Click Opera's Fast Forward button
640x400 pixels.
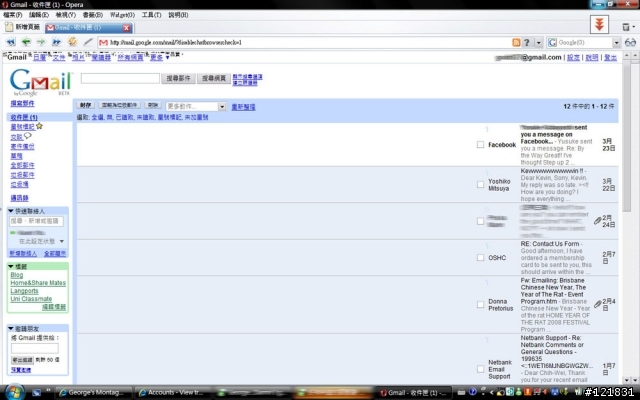coord(56,42)
